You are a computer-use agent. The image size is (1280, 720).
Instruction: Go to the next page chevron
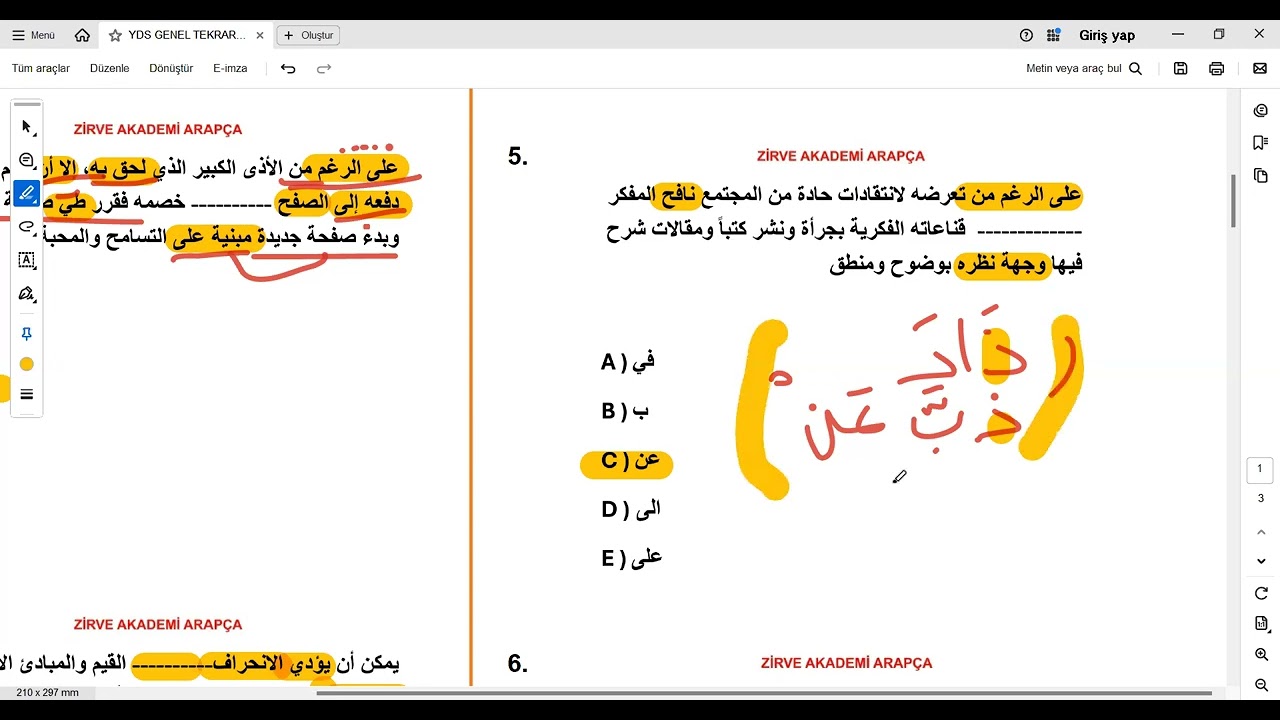pyautogui.click(x=1261, y=561)
